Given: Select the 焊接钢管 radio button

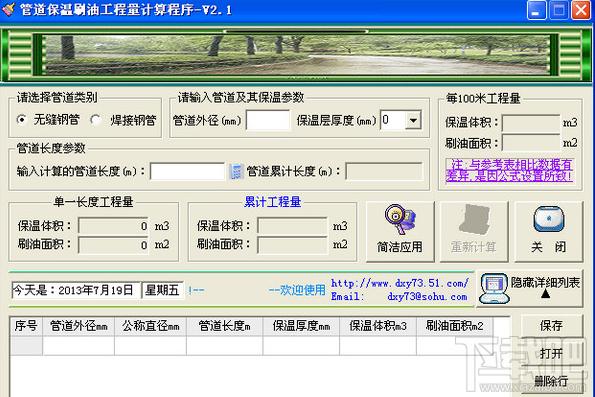Looking at the screenshot, I should click(x=95, y=120).
